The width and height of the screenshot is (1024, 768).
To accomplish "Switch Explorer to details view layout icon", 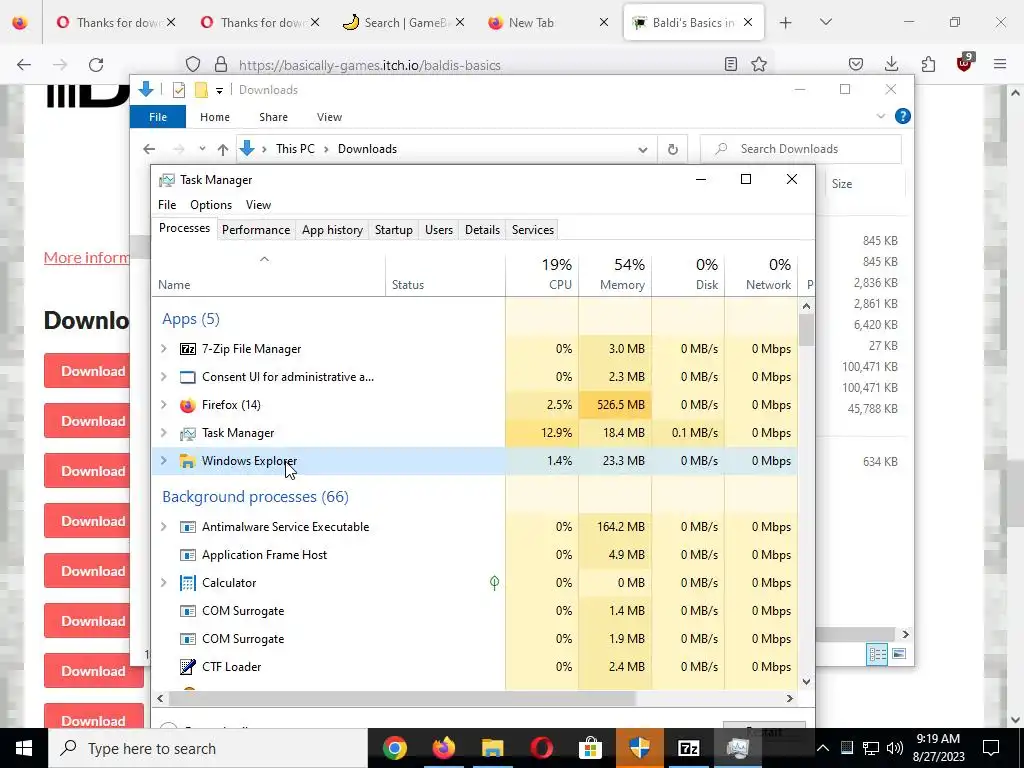I will (x=877, y=654).
